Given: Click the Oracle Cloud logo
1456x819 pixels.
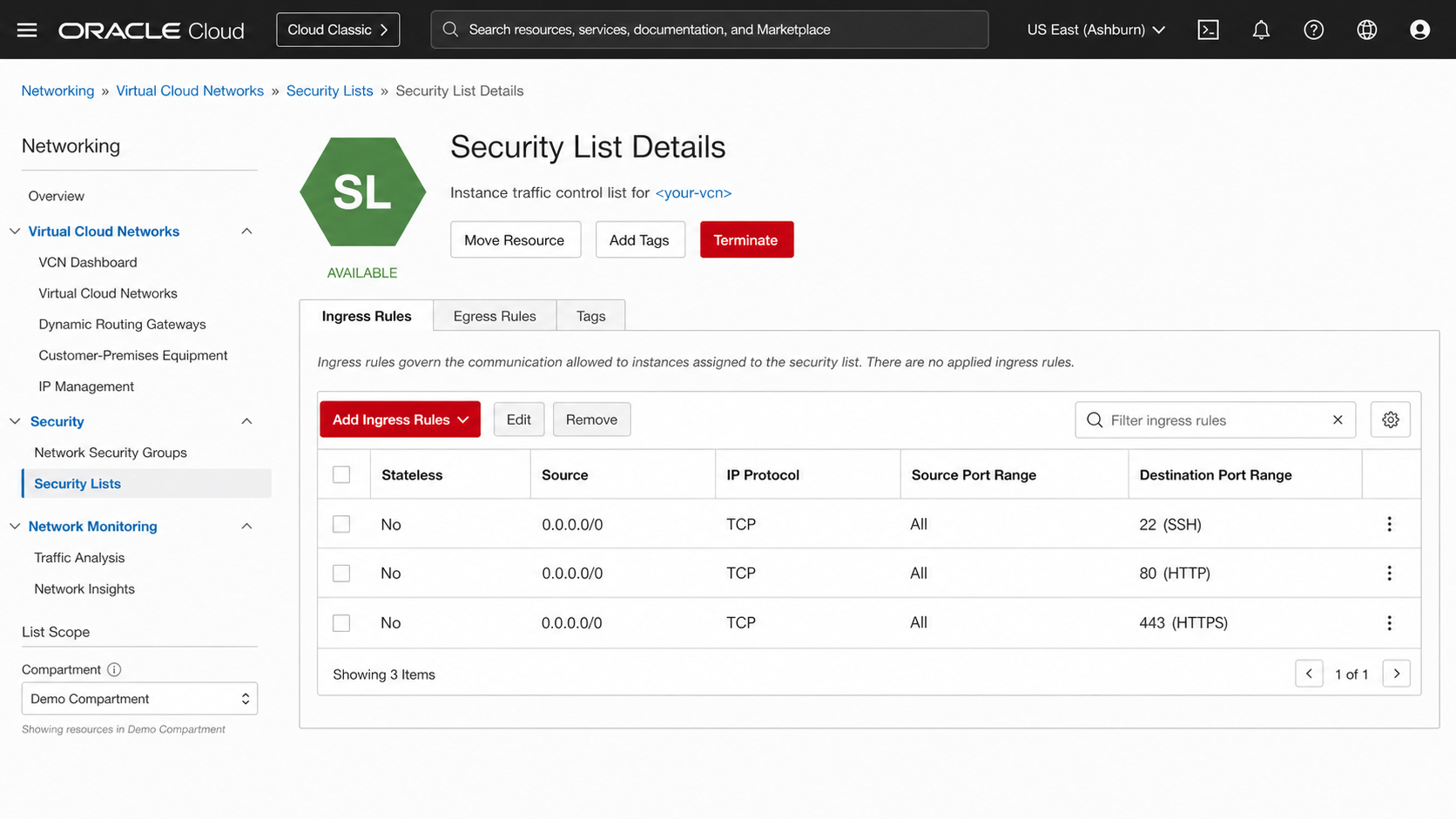Looking at the screenshot, I should pyautogui.click(x=152, y=30).
